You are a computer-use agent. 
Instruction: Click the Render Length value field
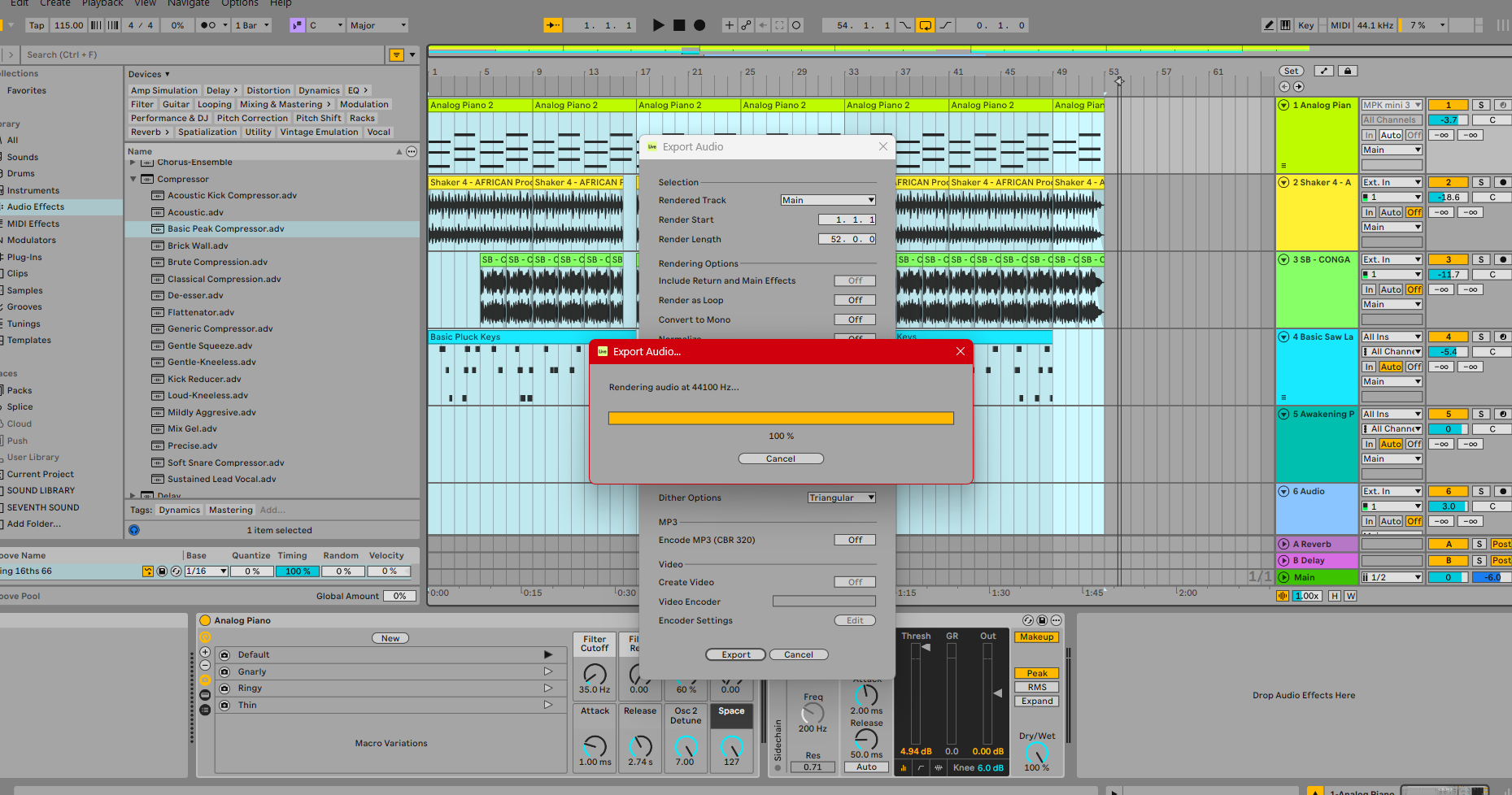point(847,239)
